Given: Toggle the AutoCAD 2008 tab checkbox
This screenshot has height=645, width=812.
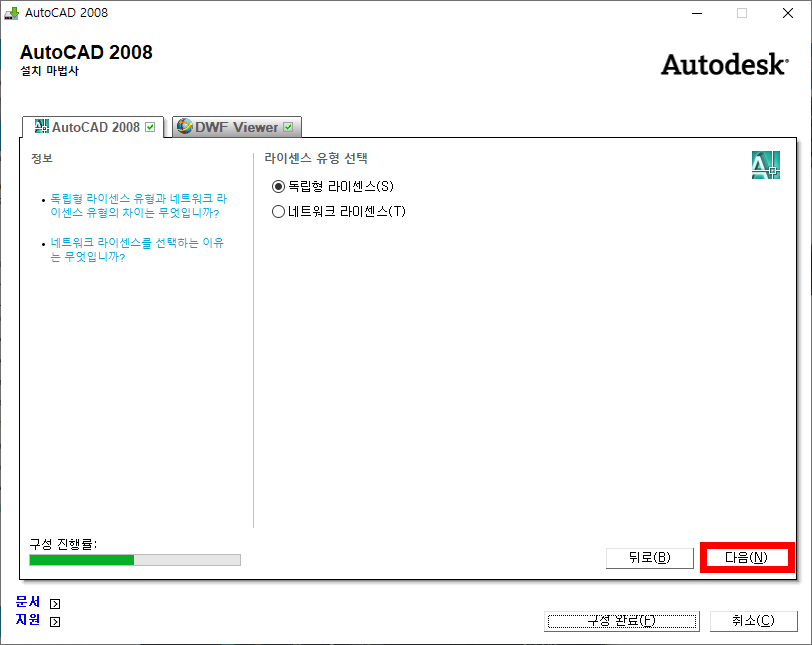Looking at the screenshot, I should 150,127.
